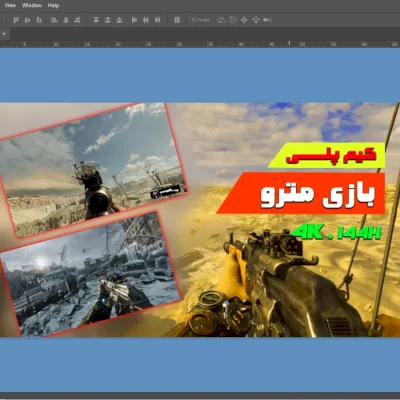The height and width of the screenshot is (400, 400).
Task: Click Align left edges icon
Action: (x=54, y=20)
